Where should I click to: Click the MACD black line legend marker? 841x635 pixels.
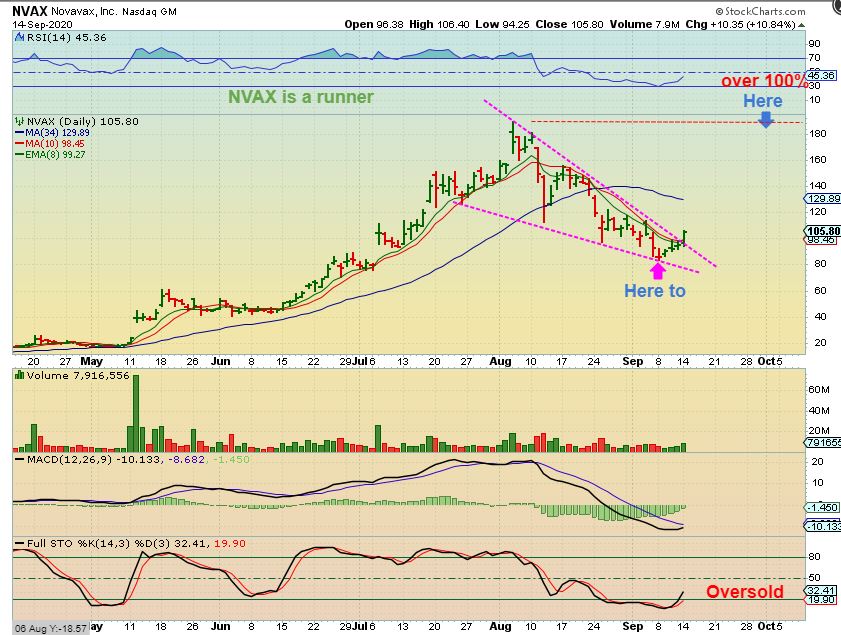[20, 460]
